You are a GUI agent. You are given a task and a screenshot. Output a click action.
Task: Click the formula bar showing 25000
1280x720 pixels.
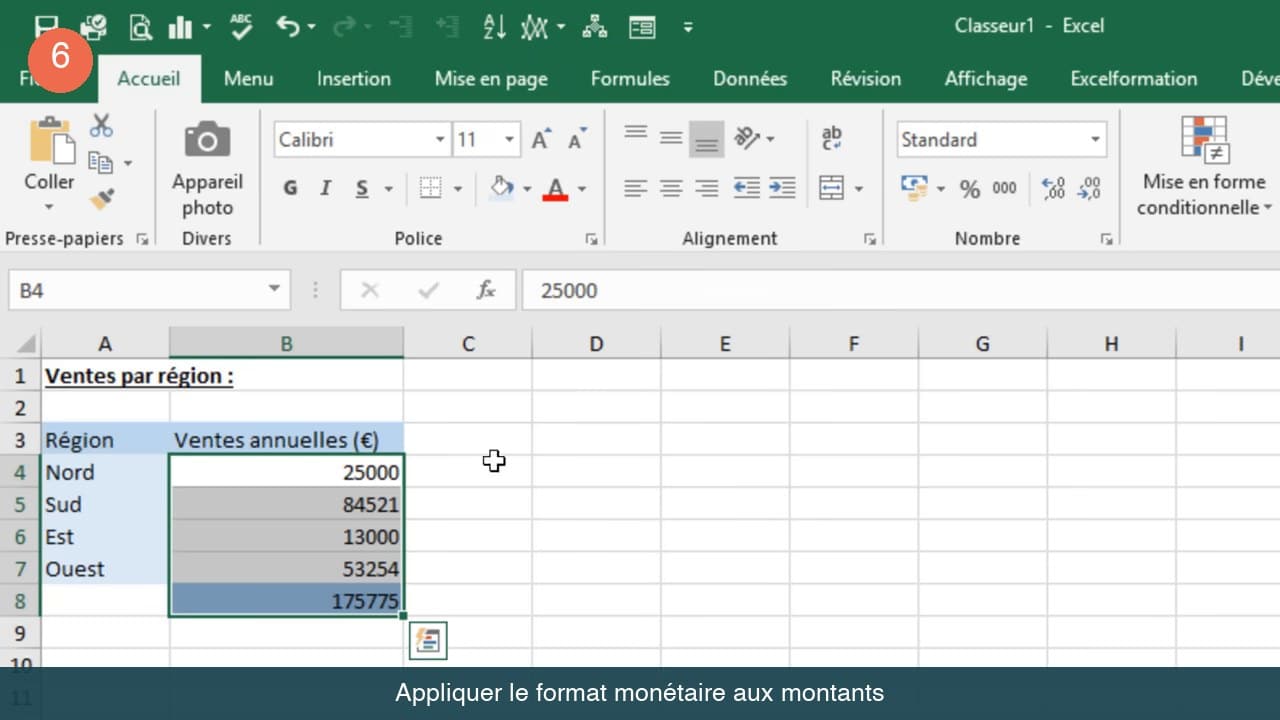click(x=900, y=290)
